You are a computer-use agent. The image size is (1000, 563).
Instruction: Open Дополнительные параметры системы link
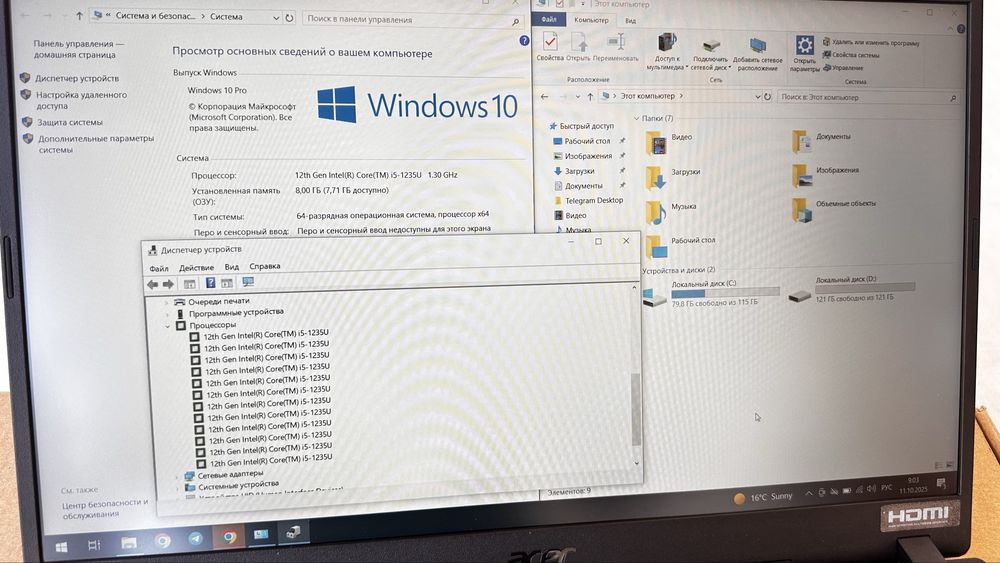click(96, 144)
